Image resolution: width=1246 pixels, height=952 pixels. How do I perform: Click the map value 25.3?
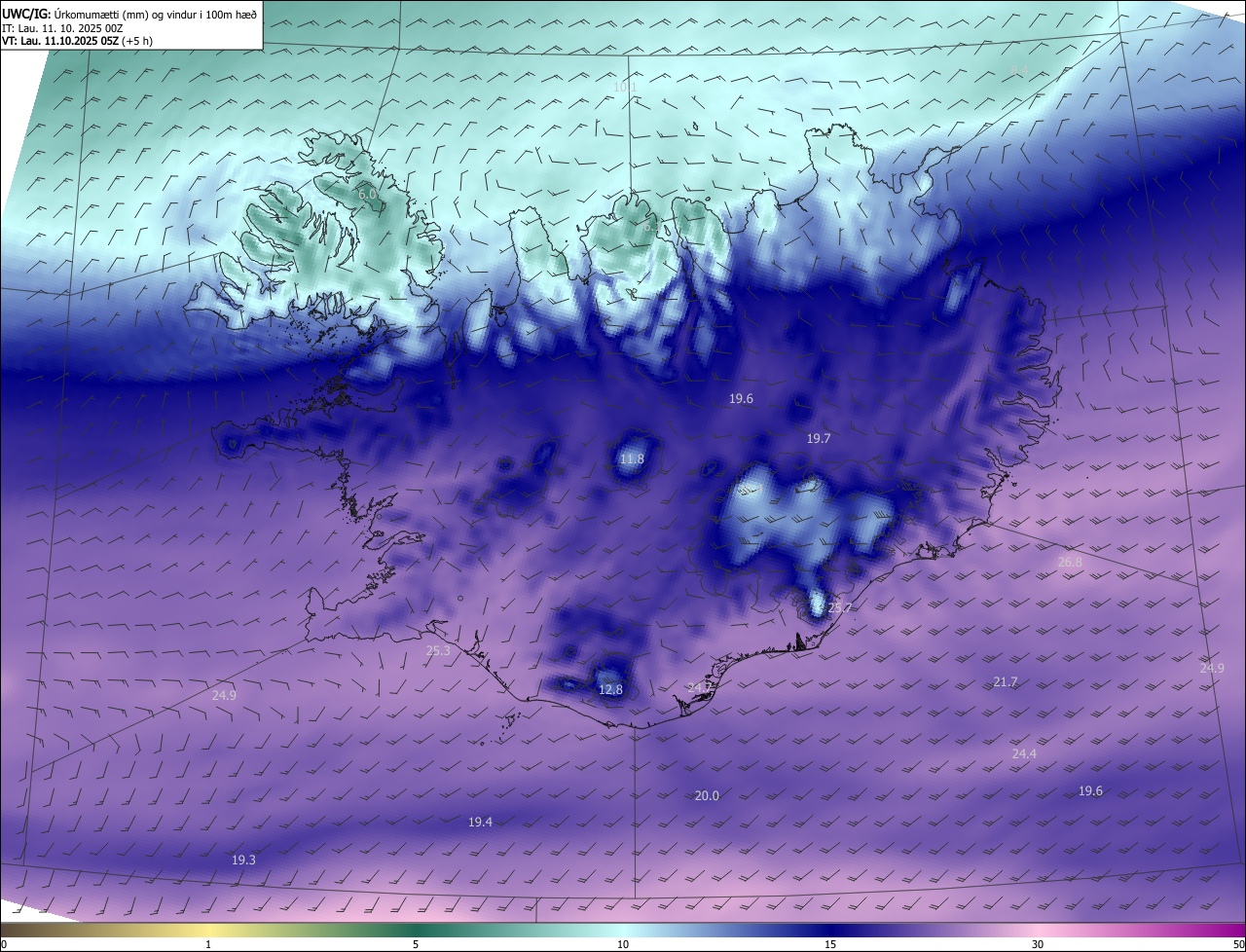pos(438,651)
